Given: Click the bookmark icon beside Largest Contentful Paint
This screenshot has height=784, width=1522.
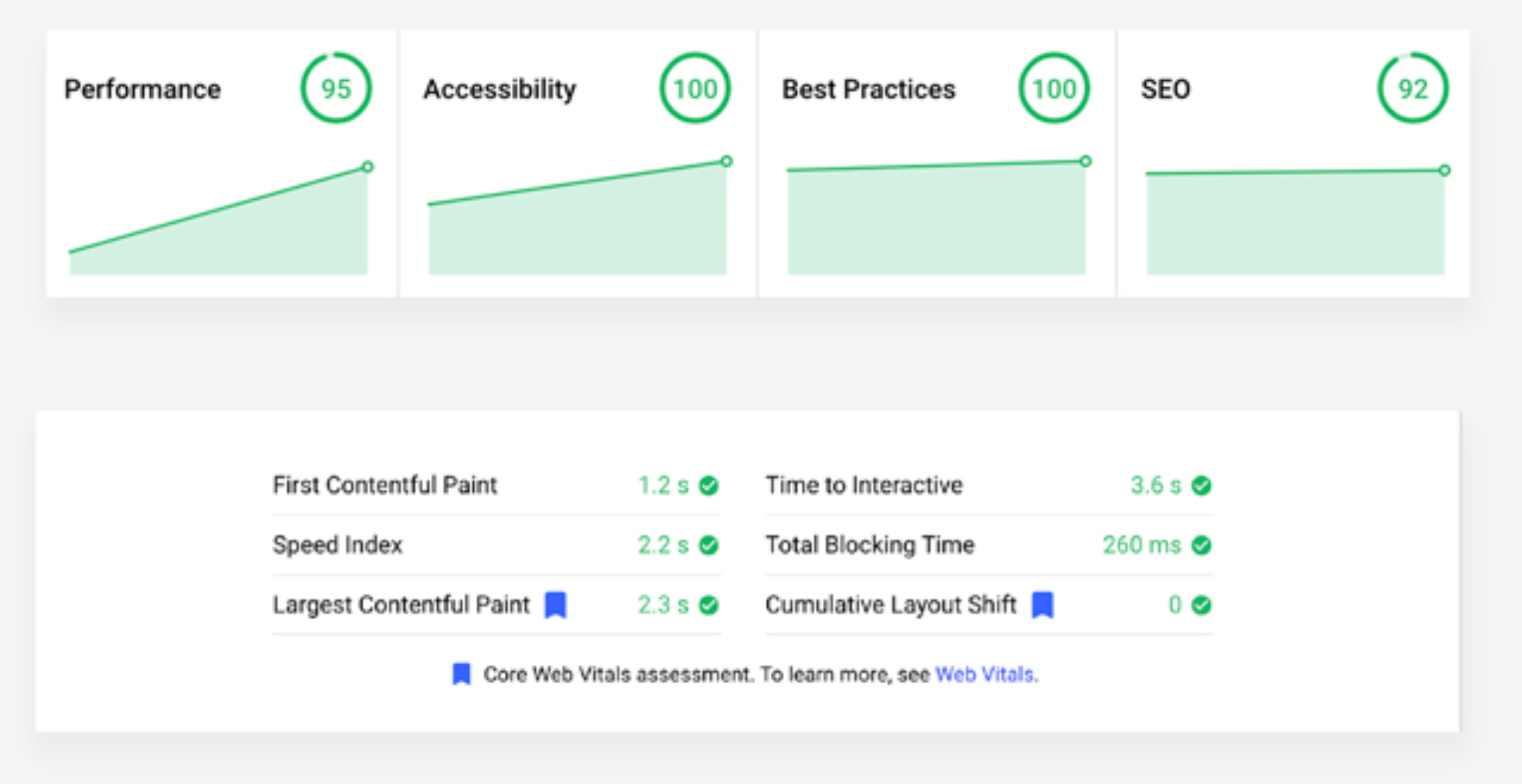Looking at the screenshot, I should (555, 605).
